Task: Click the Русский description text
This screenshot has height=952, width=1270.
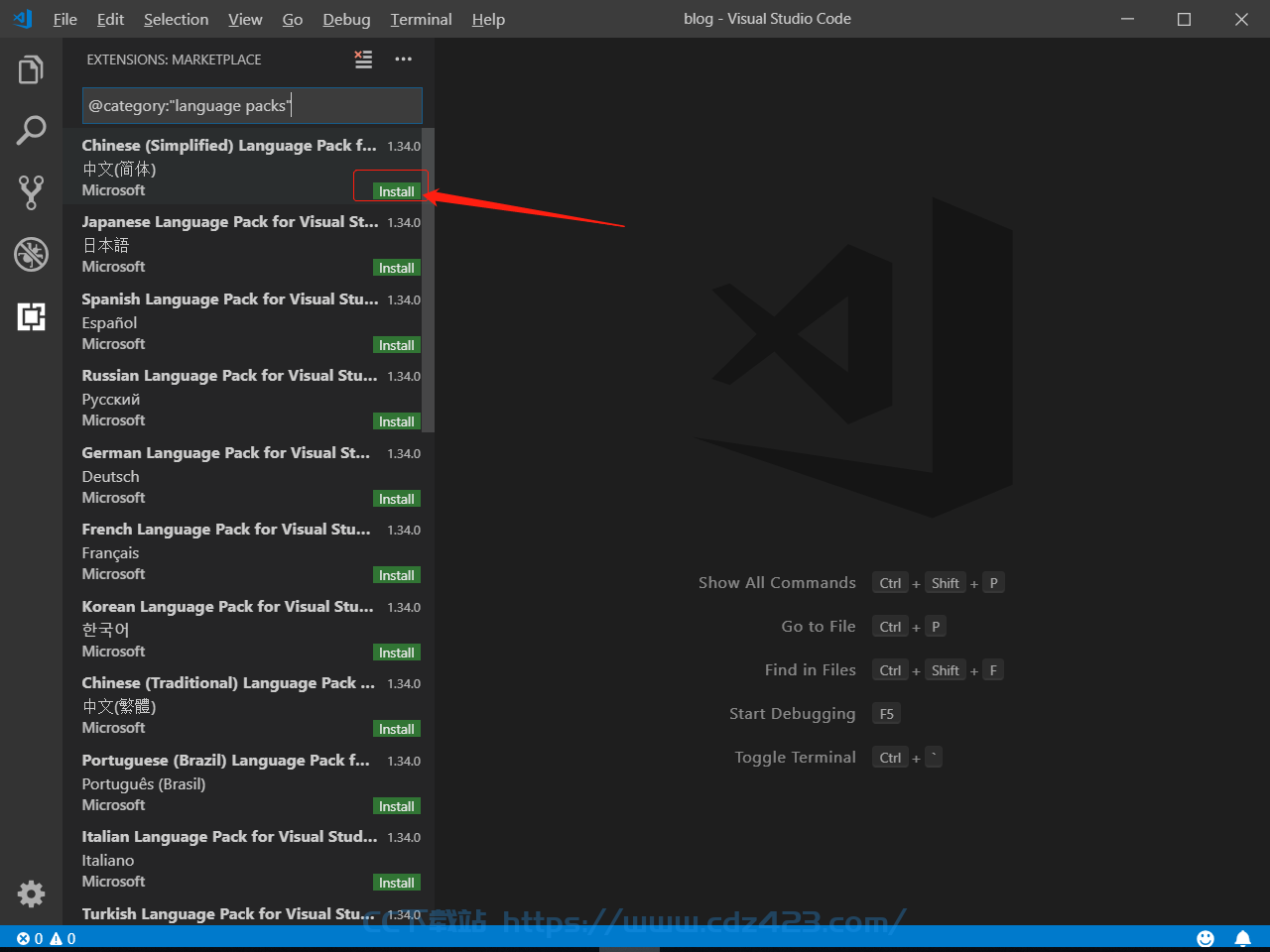Action: pos(110,400)
